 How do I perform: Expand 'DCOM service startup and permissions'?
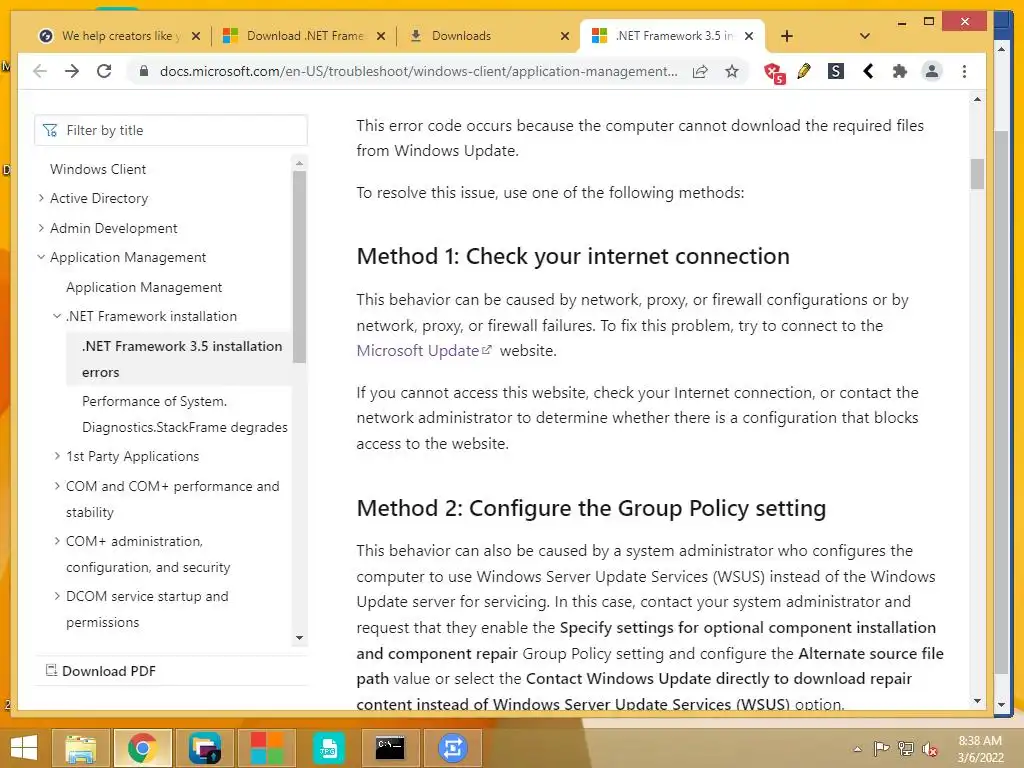[x=57, y=596]
